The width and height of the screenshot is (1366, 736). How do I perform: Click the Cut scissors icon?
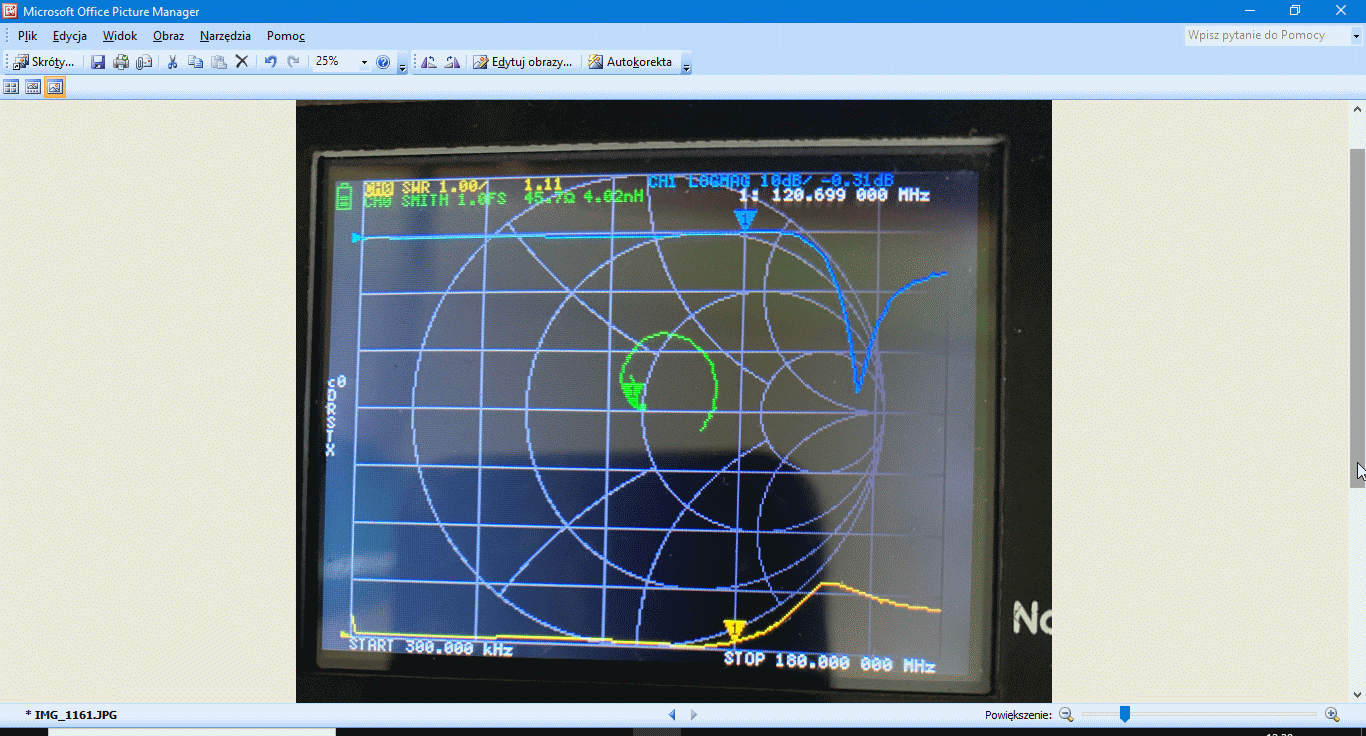pyautogui.click(x=172, y=62)
